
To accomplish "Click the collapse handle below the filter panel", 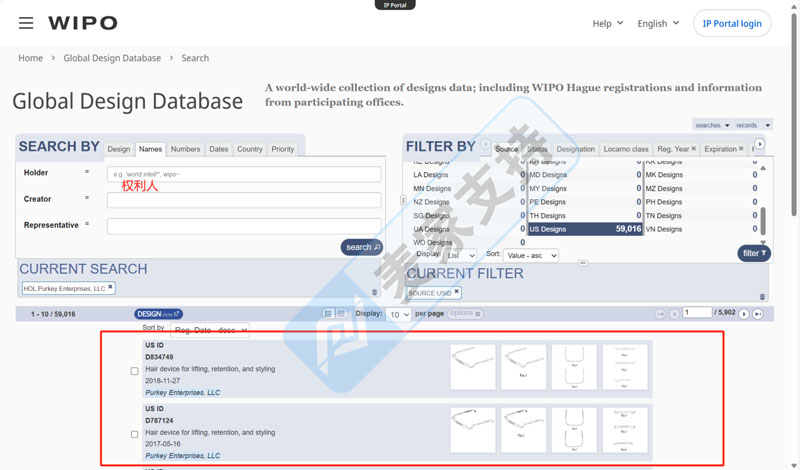I will (583, 263).
